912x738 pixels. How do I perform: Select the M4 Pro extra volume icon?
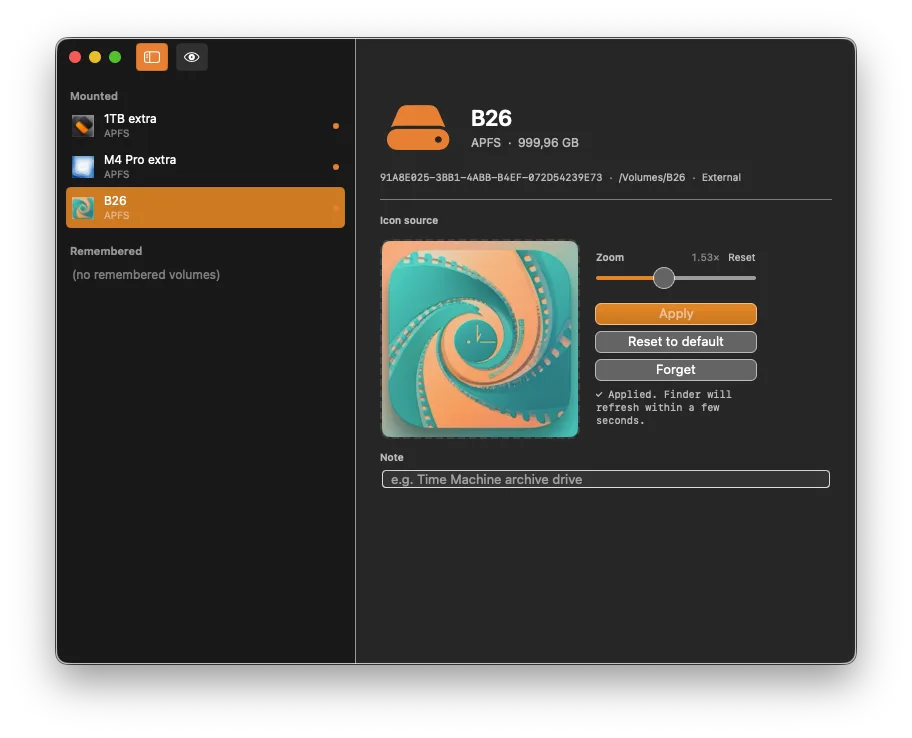(x=83, y=166)
